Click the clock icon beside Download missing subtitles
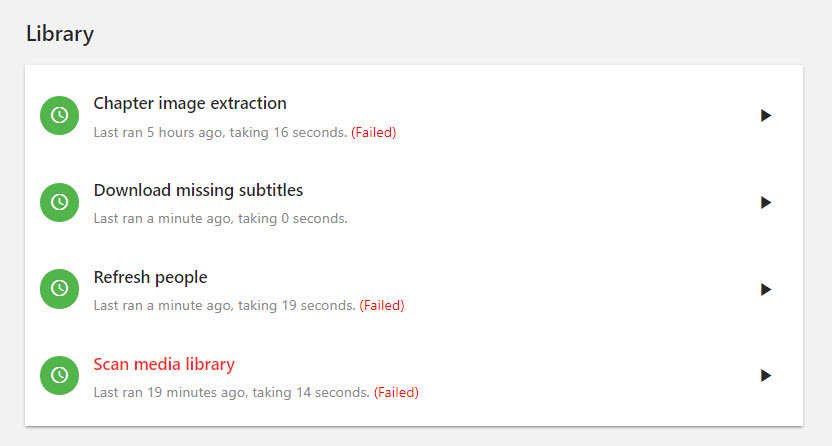Viewport: 832px width, 446px height. [x=59, y=202]
